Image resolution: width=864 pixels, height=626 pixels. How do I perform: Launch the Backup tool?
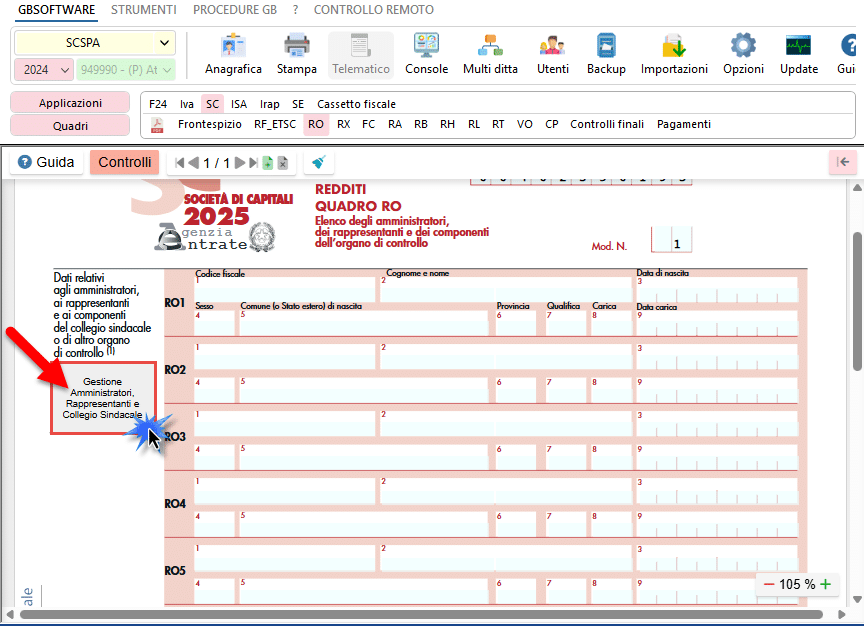click(x=606, y=54)
